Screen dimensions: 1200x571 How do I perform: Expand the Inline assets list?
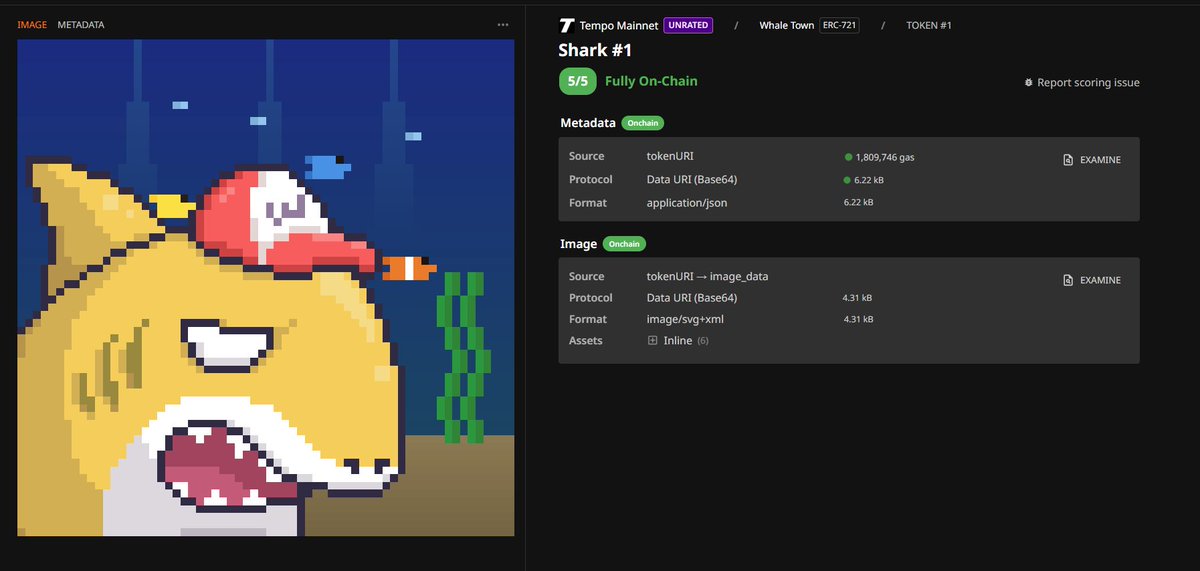pos(652,341)
